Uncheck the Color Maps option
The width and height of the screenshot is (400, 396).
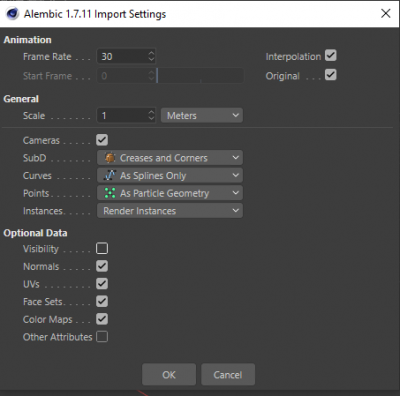[102, 319]
